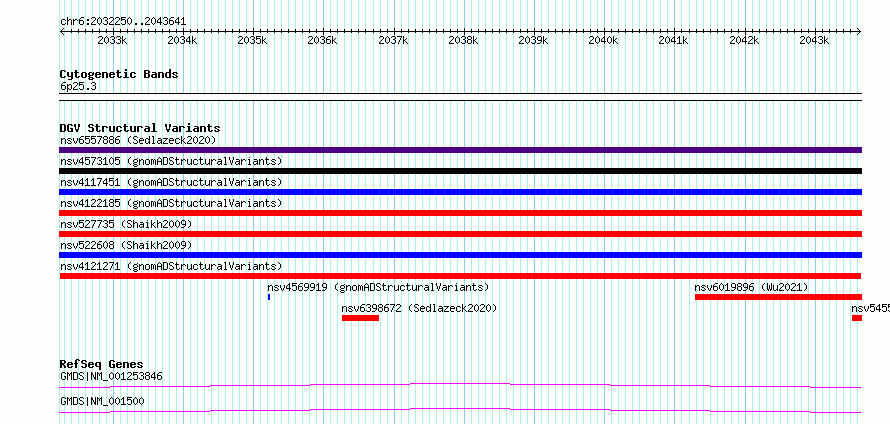This screenshot has height=424, width=890.
Task: Select the blue nsv522608 Shaikh2009 bar
Action: 460,255
